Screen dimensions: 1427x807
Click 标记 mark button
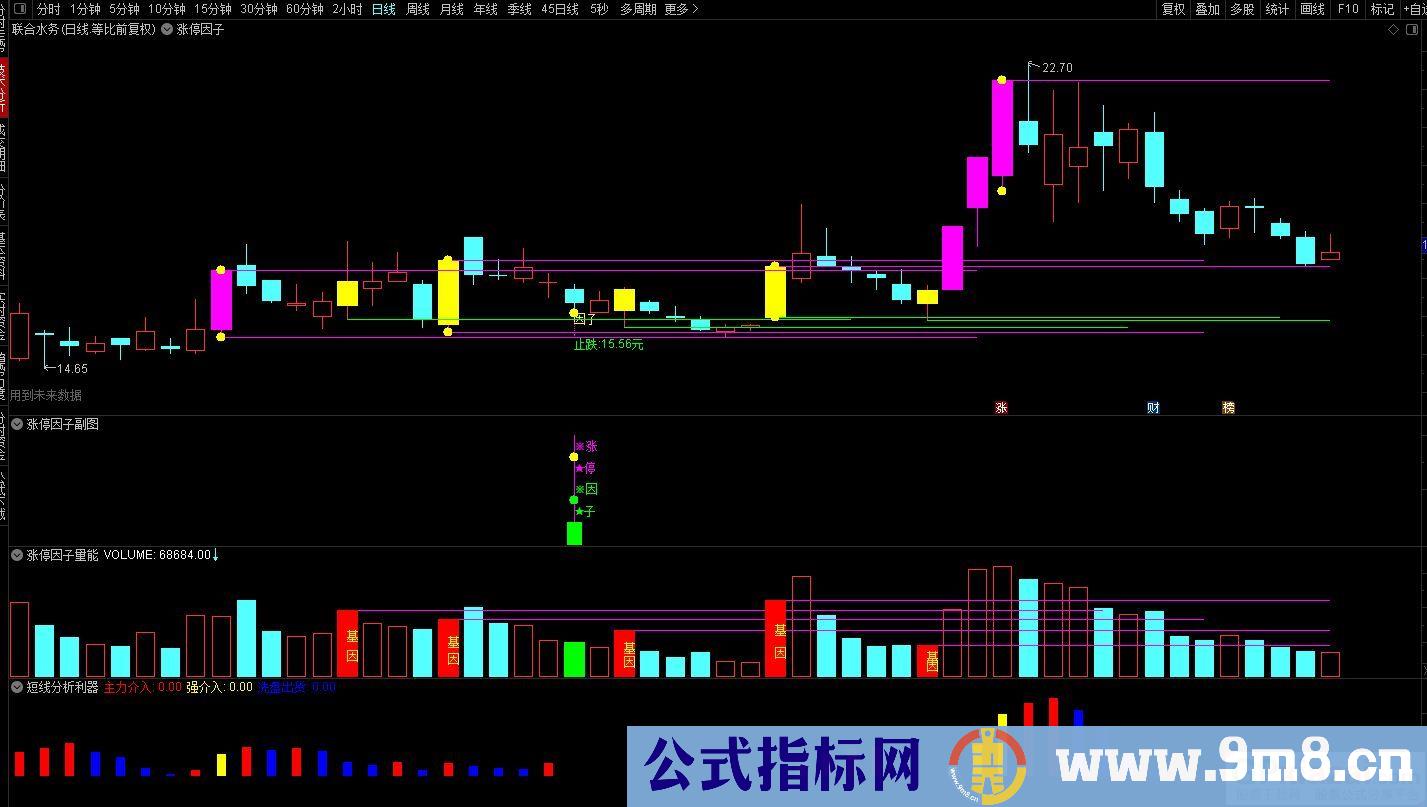pos(1382,9)
